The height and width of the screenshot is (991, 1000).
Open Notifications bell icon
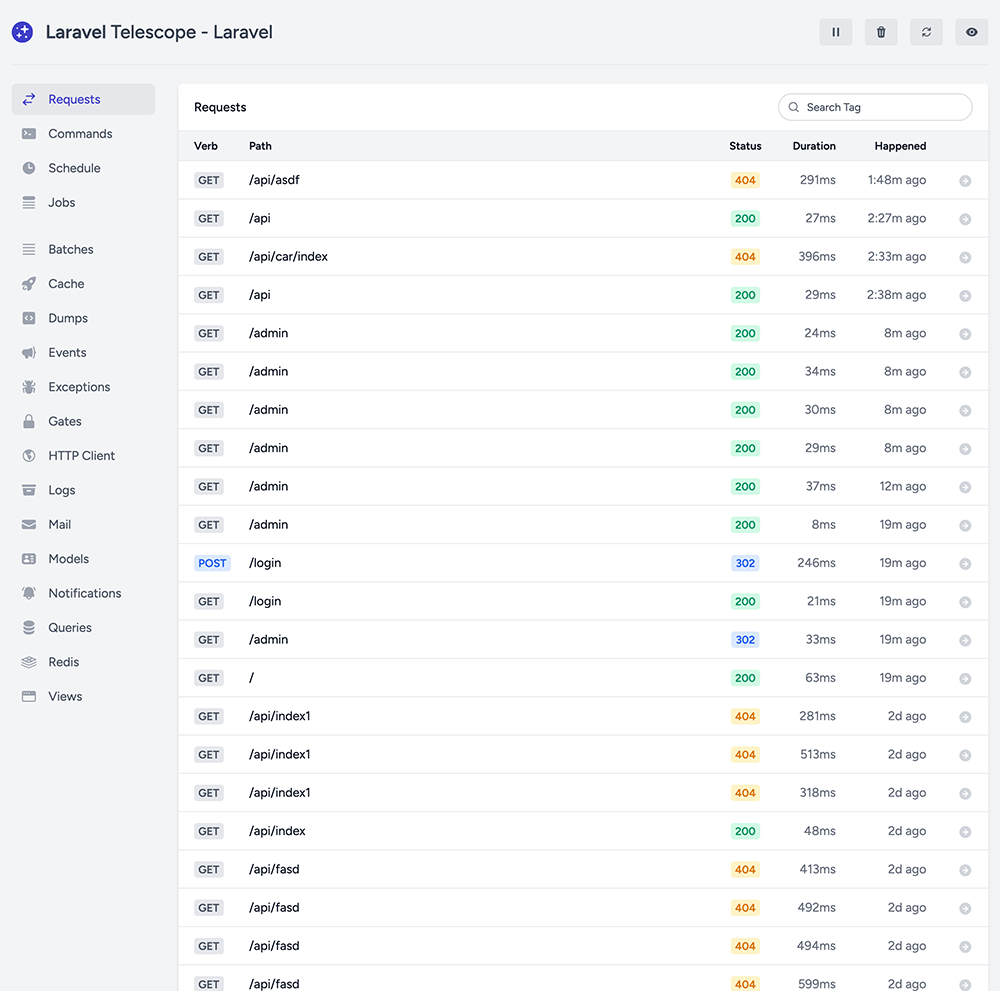[29, 594]
